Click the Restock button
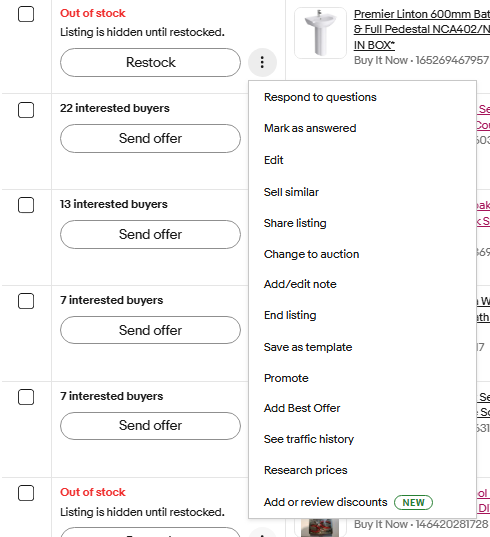This screenshot has width=490, height=537. click(150, 62)
